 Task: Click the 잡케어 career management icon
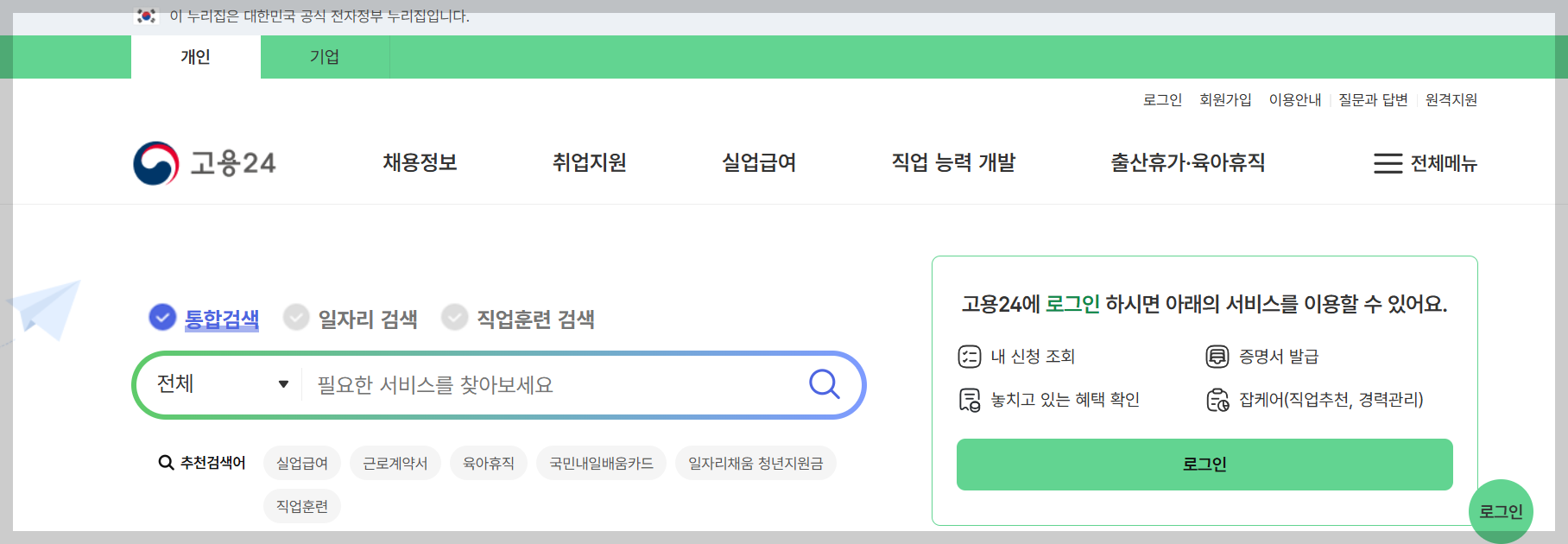tap(1216, 399)
